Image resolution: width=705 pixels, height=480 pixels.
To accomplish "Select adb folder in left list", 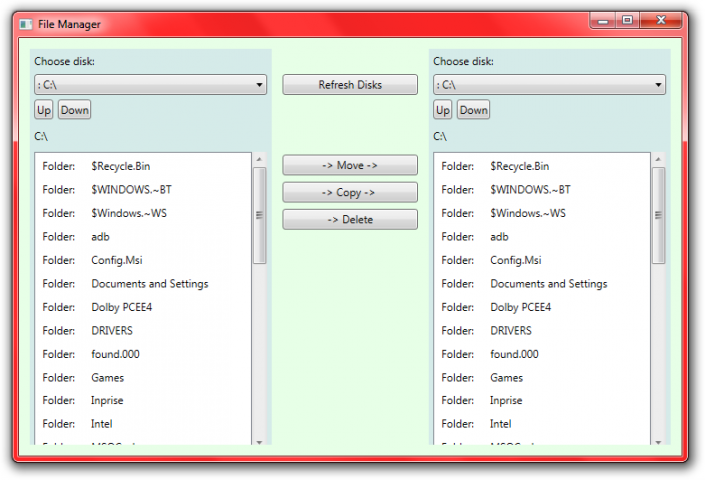I will pos(143,237).
